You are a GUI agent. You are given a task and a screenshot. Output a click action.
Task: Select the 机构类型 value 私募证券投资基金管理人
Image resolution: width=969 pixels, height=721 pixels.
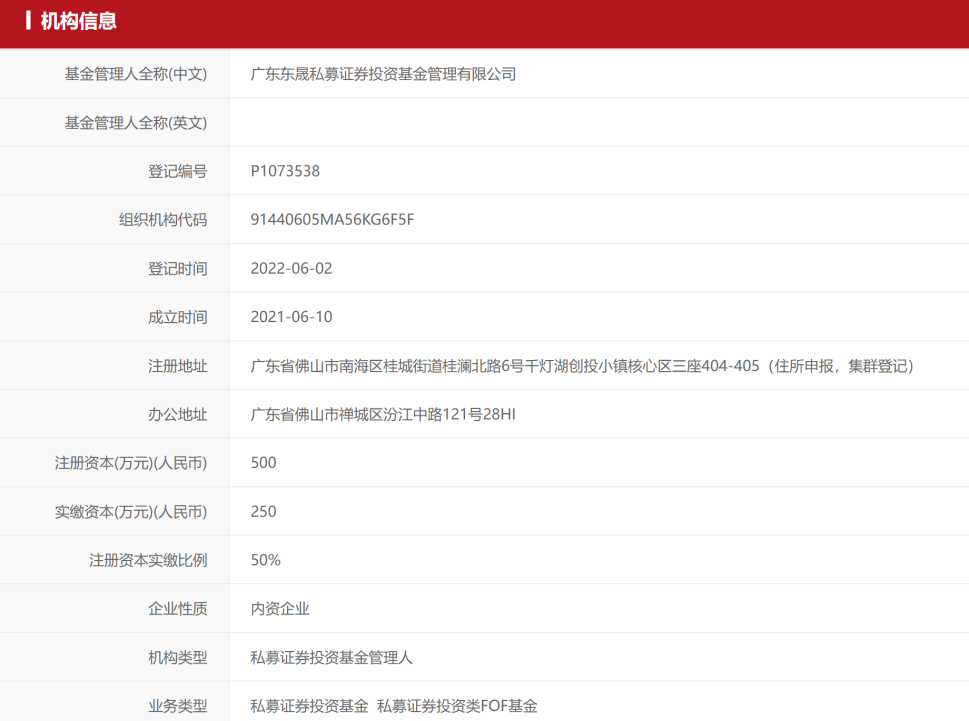[332, 657]
